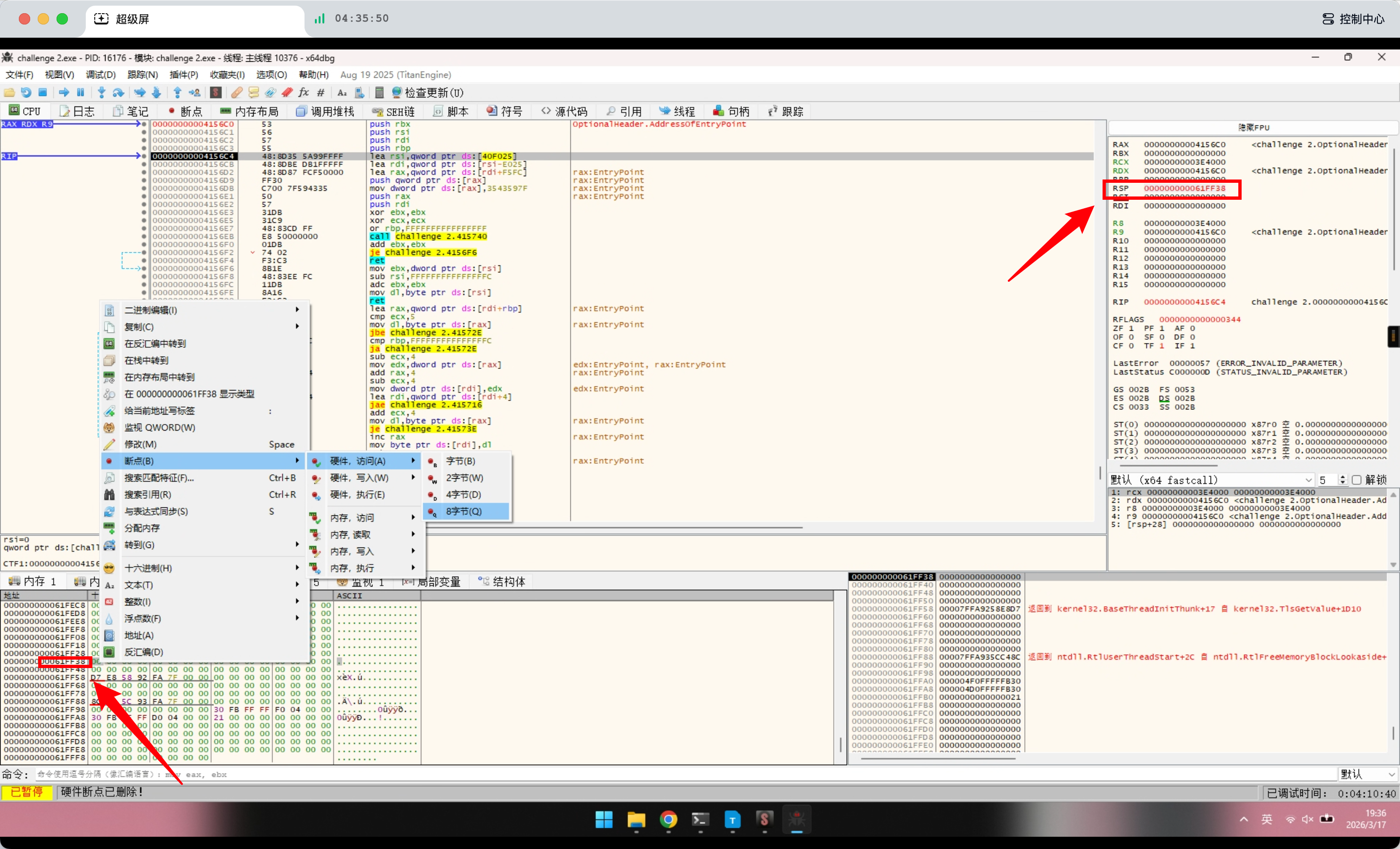
Task: Click the restart debugging toolbar icon
Action: pos(26,92)
